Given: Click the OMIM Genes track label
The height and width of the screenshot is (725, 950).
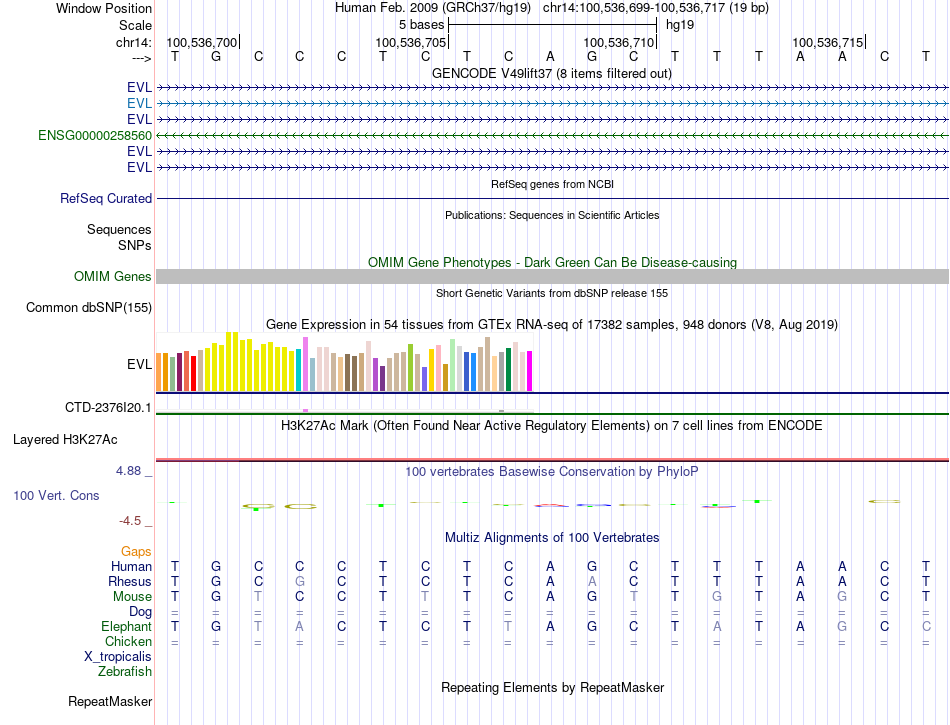Looking at the screenshot, I should 113,277.
